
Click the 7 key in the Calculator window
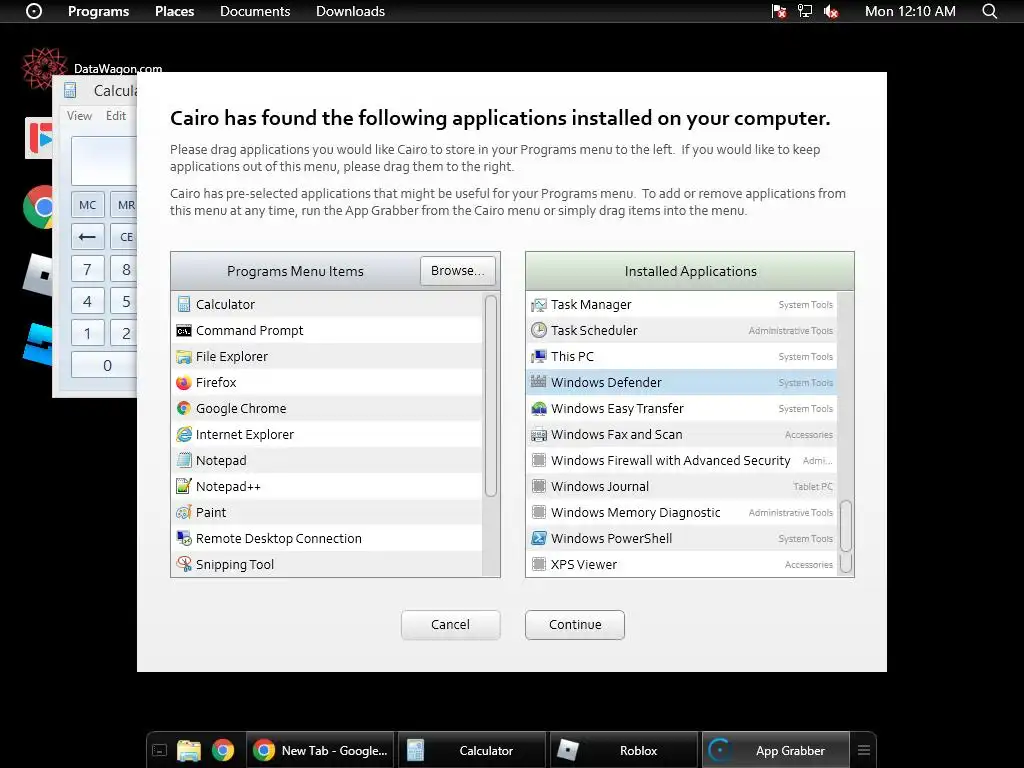coord(88,269)
